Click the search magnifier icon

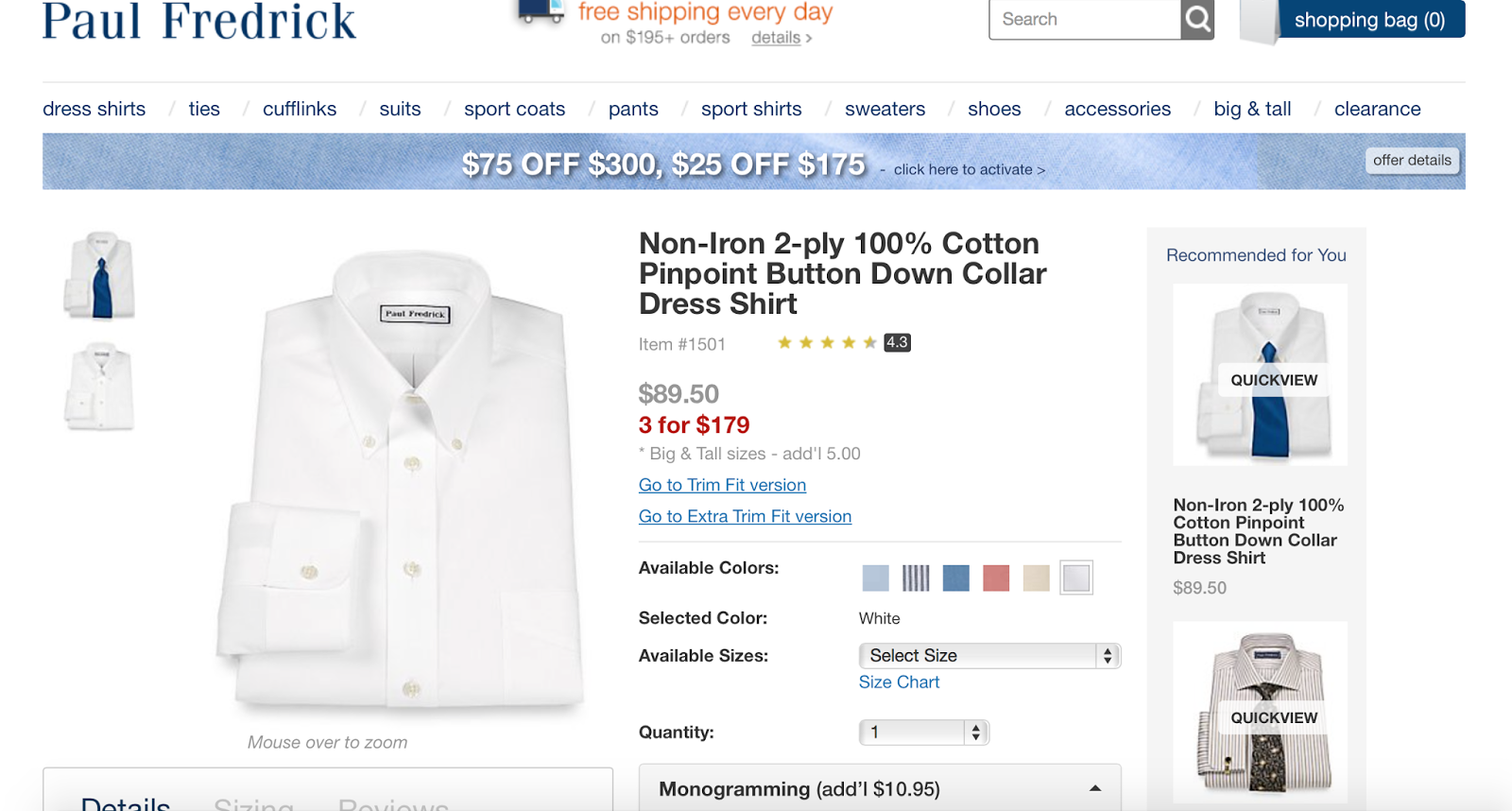tap(1197, 19)
